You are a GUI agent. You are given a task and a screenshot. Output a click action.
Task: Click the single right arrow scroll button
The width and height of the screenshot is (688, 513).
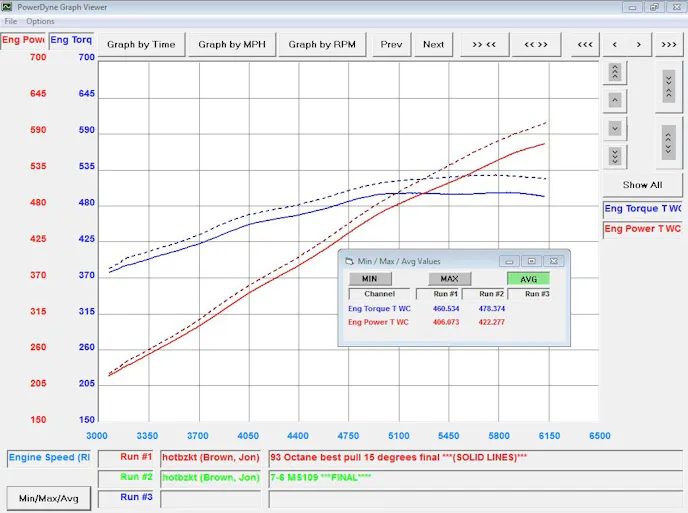click(642, 44)
